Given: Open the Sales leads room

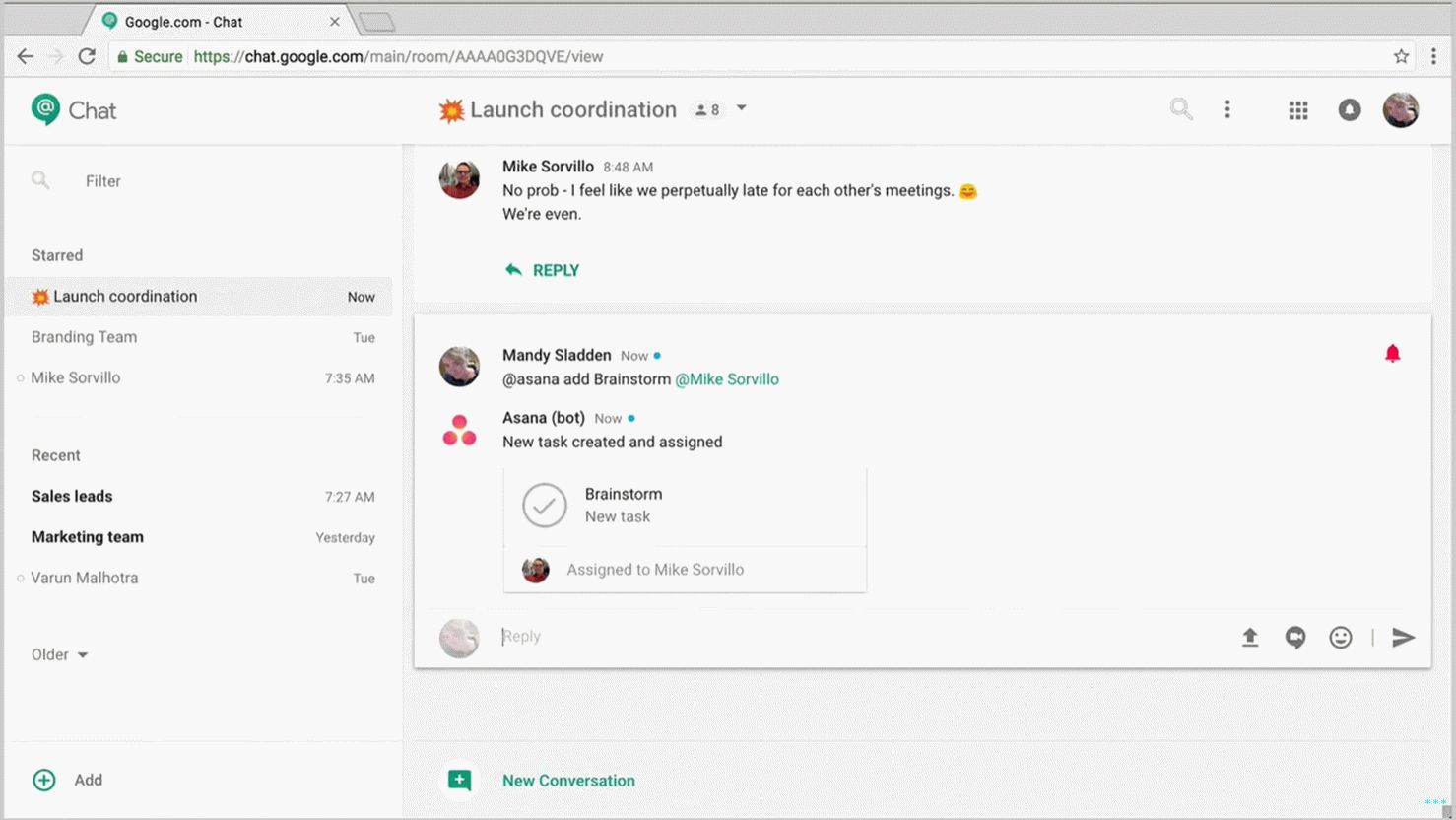Looking at the screenshot, I should pyautogui.click(x=198, y=496).
